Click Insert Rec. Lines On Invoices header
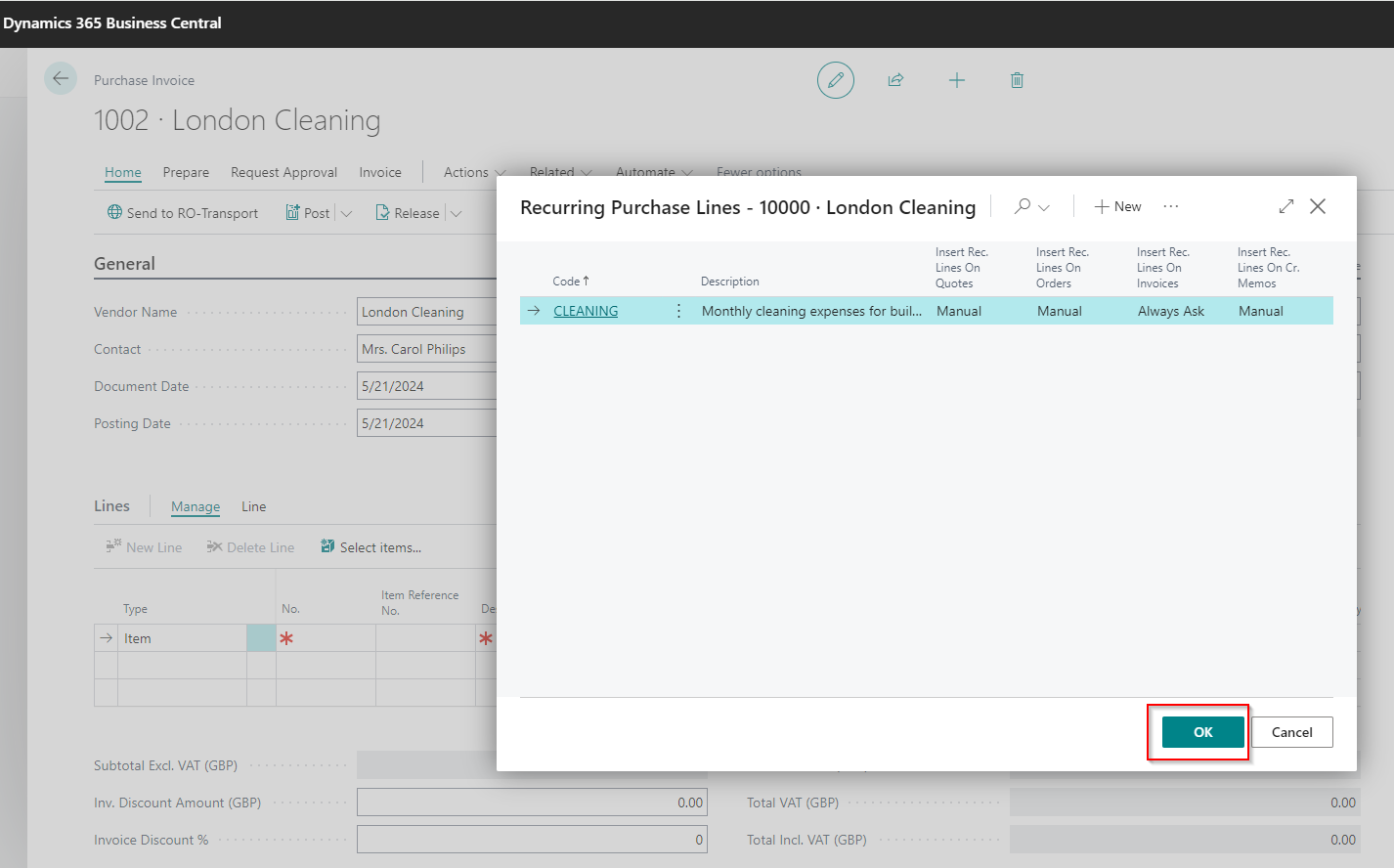The image size is (1394, 868). [1163, 268]
